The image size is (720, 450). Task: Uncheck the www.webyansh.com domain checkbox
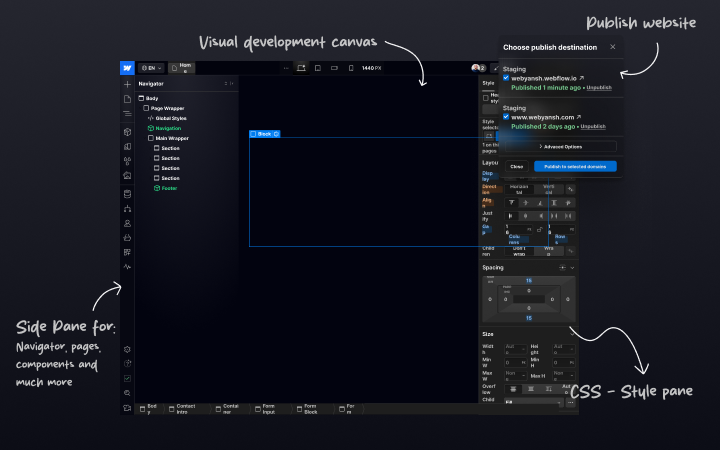tap(506, 117)
